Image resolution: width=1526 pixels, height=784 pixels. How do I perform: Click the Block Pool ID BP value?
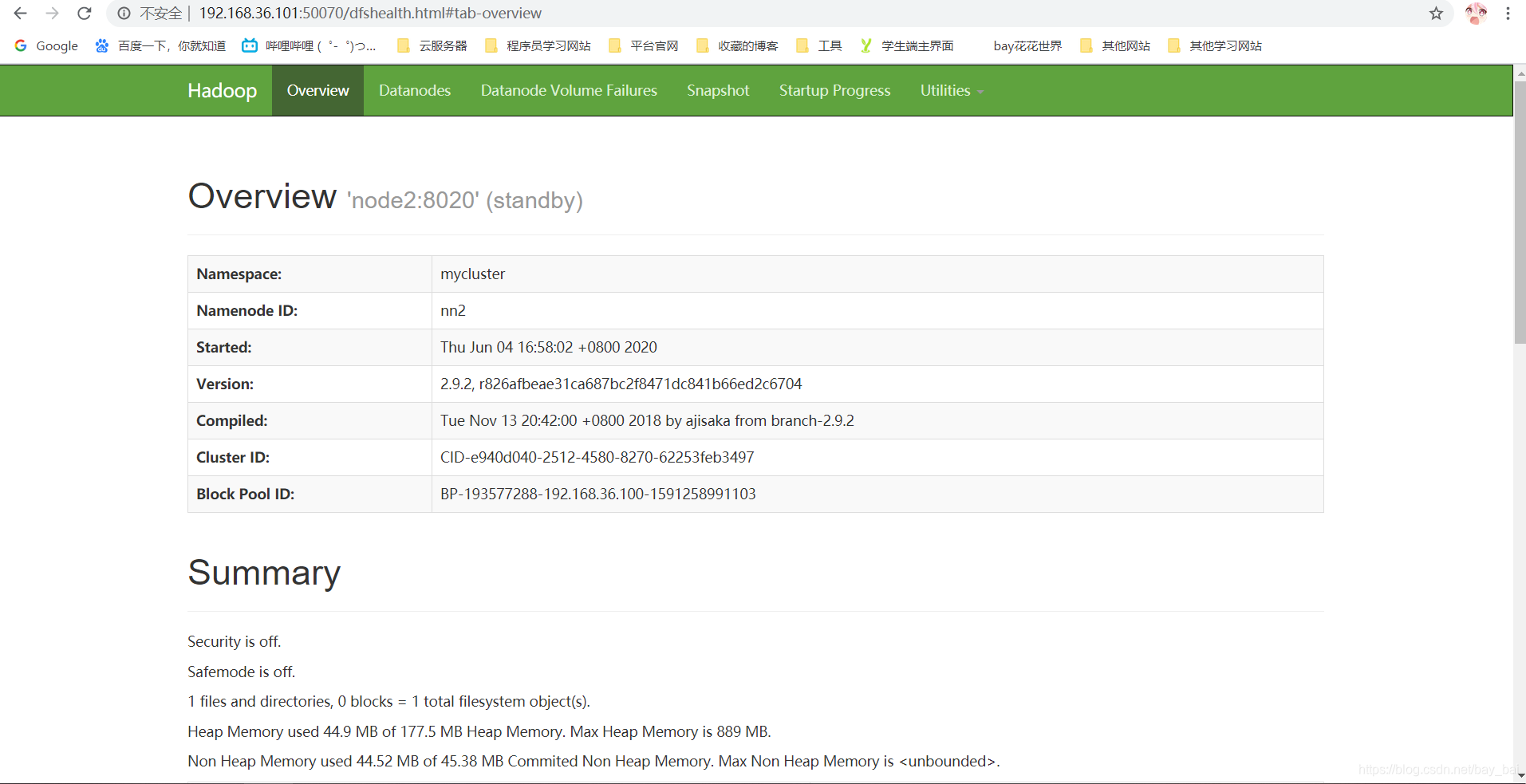[597, 494]
